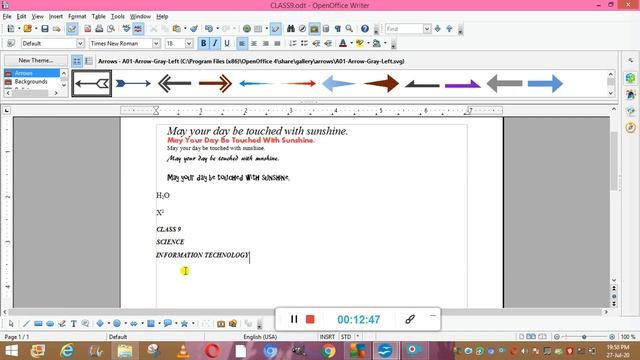Toggle AutoSpellcheck icon
Image resolution: width=640 pixels, height=360 pixels.
(138, 29)
